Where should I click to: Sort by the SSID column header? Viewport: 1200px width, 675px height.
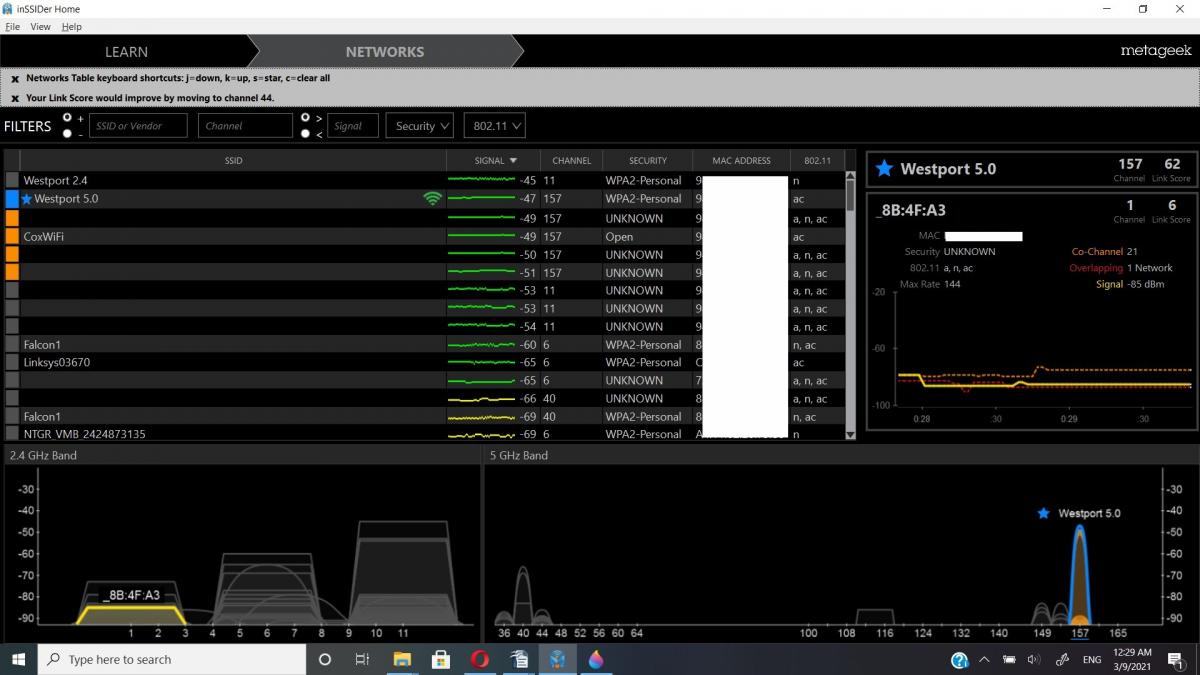tap(233, 160)
